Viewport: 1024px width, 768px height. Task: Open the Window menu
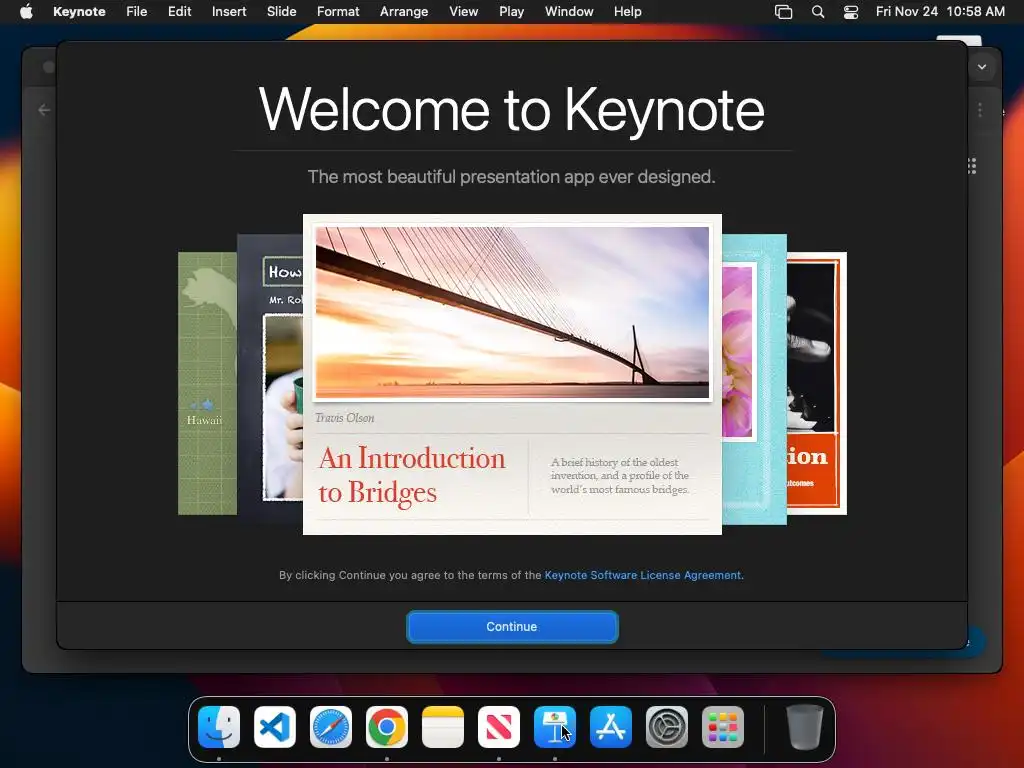click(569, 11)
